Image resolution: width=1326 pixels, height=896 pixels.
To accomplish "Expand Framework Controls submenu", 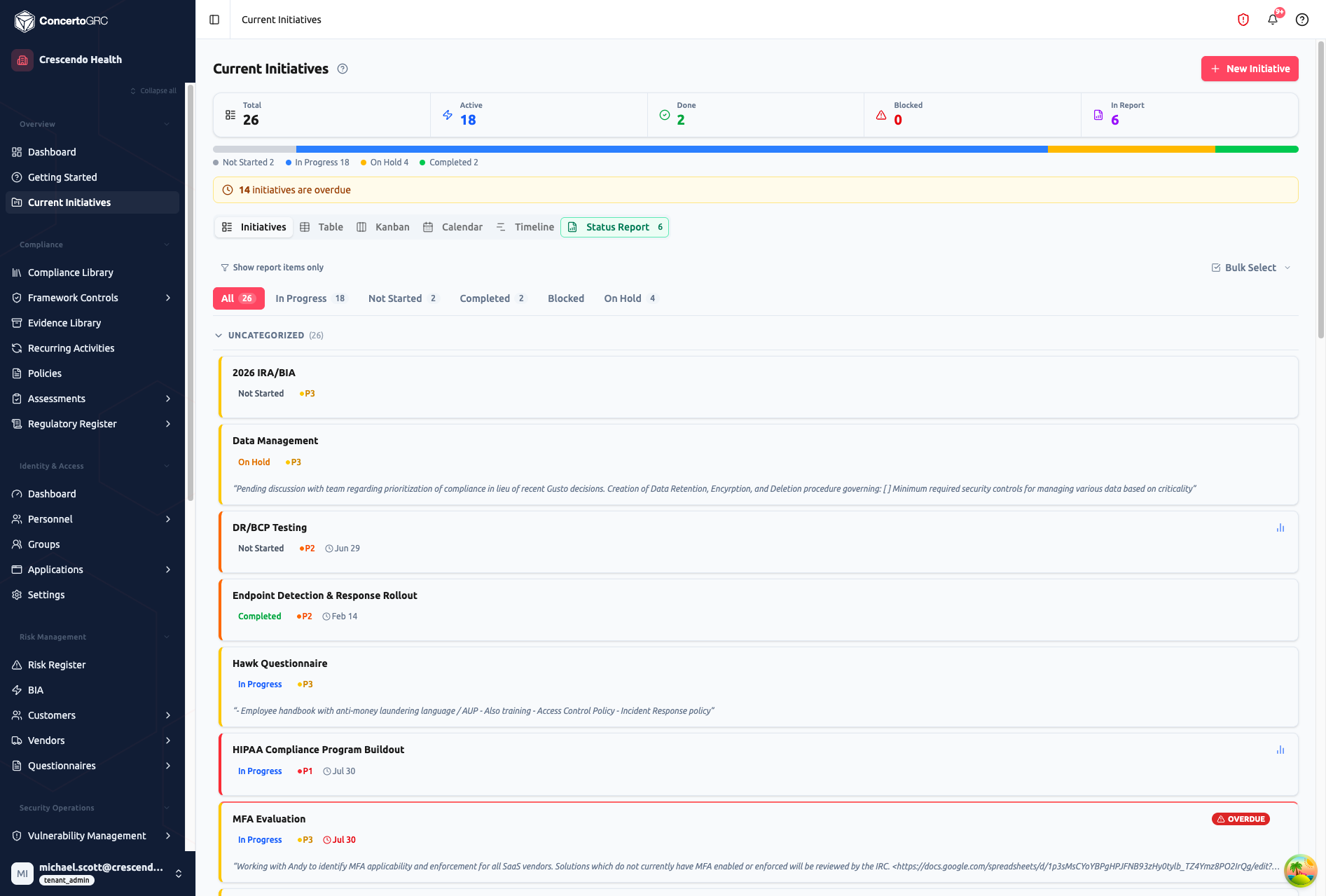I will tap(168, 298).
